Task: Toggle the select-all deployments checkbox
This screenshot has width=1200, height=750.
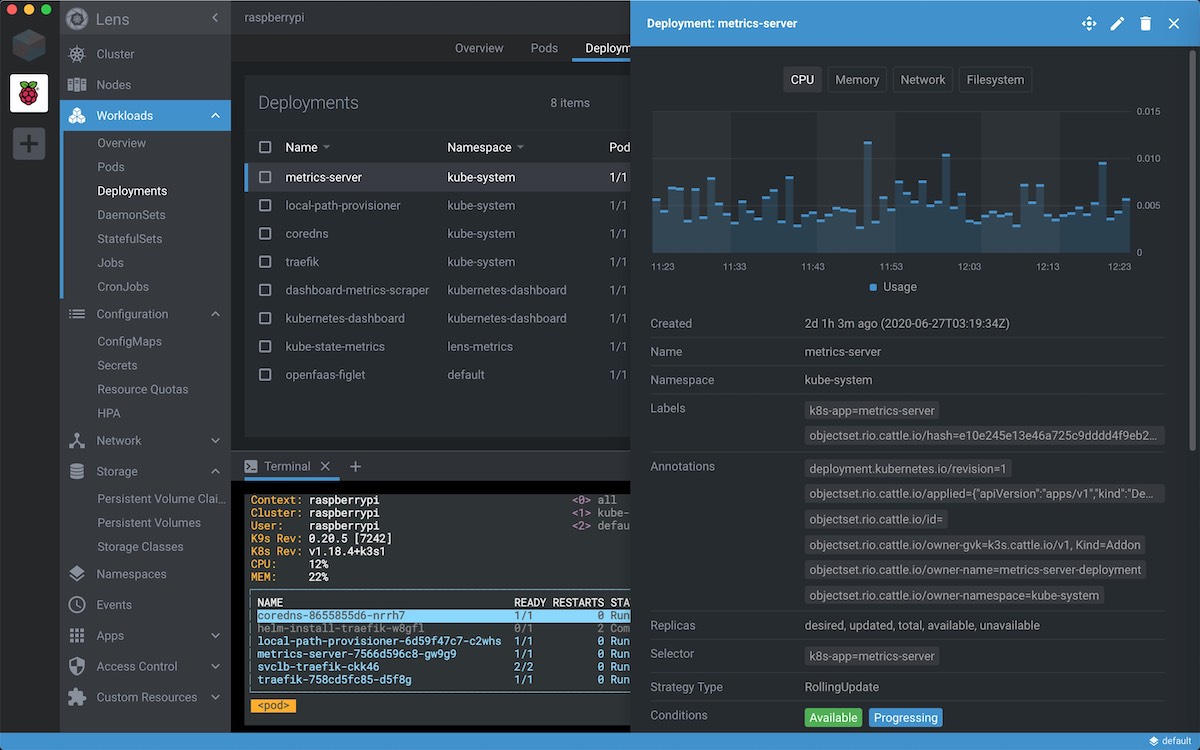Action: [x=265, y=147]
